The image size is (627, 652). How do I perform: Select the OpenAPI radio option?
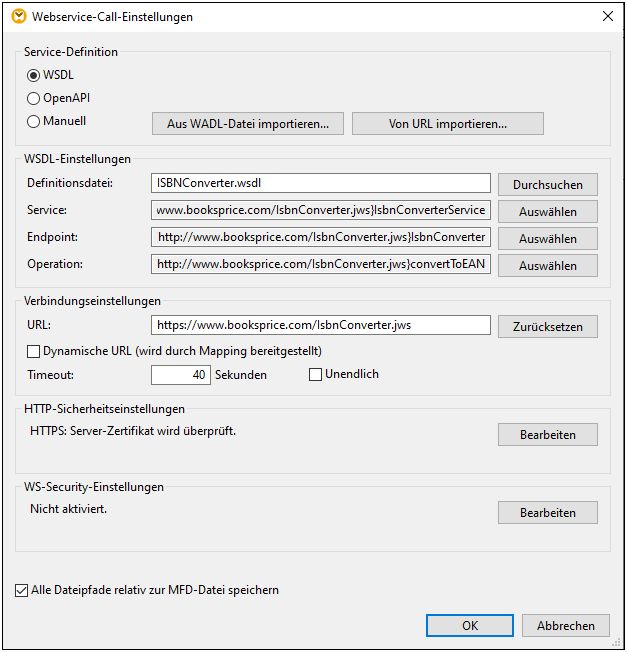click(x=34, y=98)
